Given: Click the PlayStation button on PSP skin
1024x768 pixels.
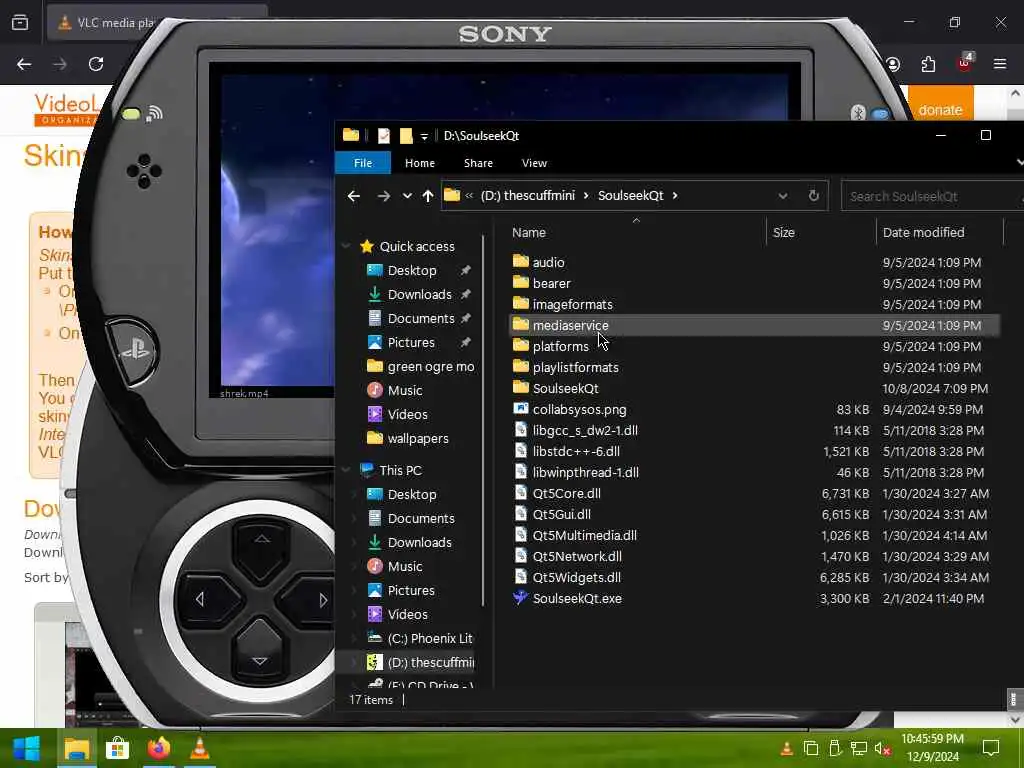Looking at the screenshot, I should point(135,351).
